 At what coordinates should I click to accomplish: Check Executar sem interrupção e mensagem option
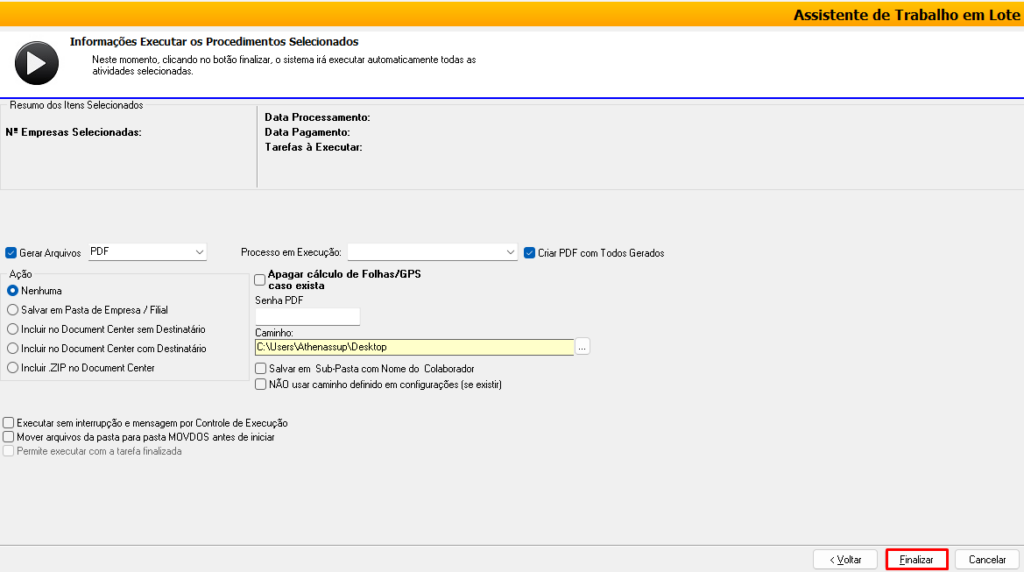pos(10,423)
